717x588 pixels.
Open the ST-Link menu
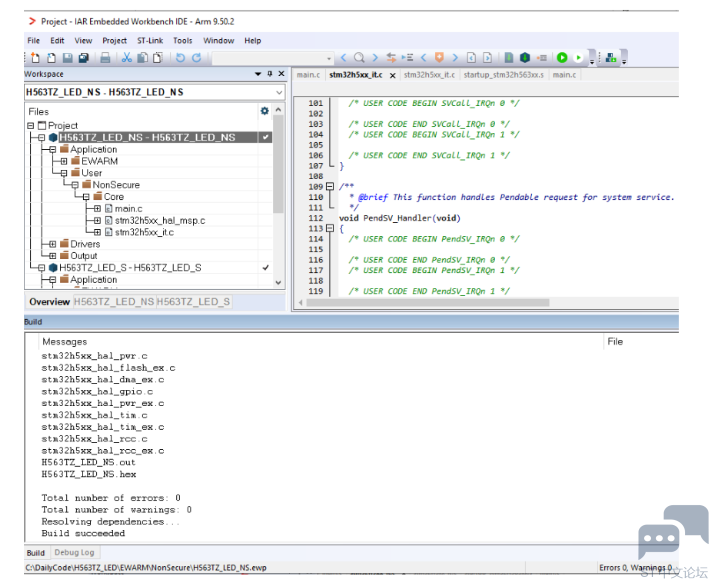pos(150,41)
